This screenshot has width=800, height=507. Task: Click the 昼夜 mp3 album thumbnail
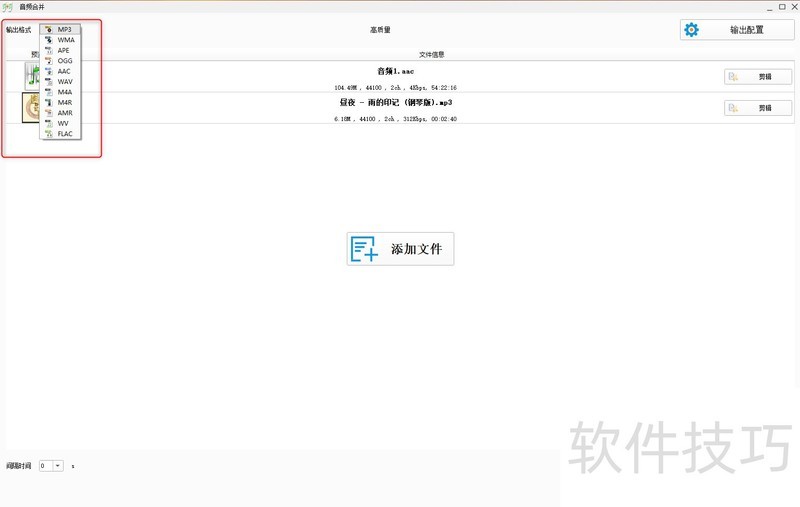point(31,108)
